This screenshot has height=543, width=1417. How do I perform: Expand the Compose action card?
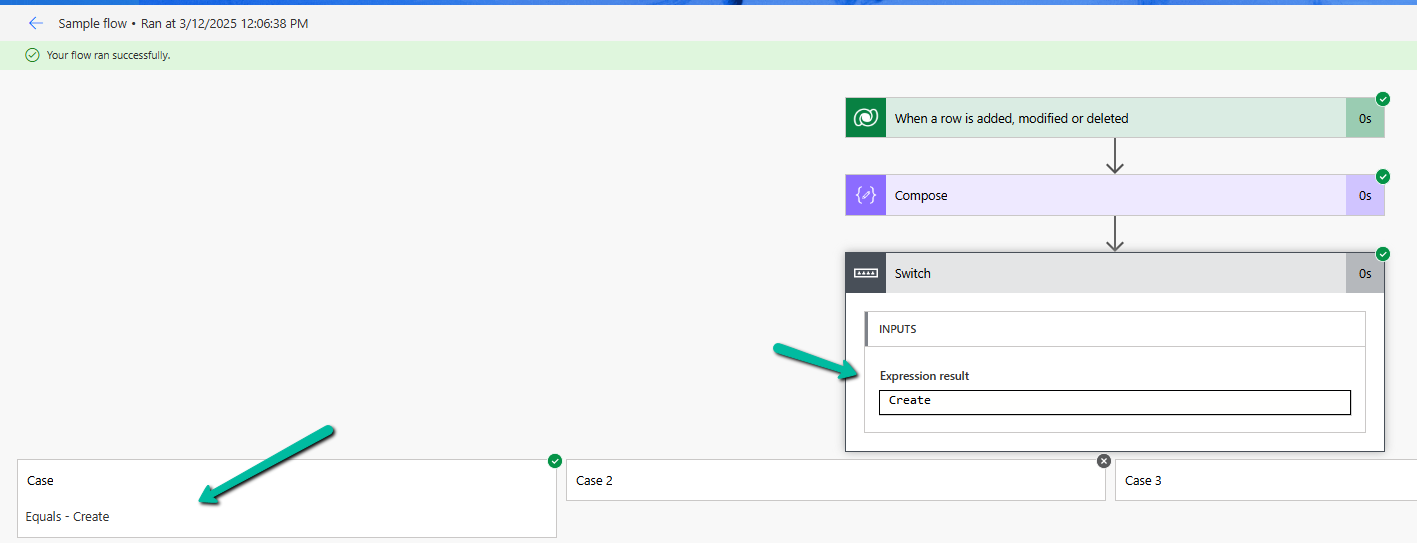click(x=1114, y=196)
